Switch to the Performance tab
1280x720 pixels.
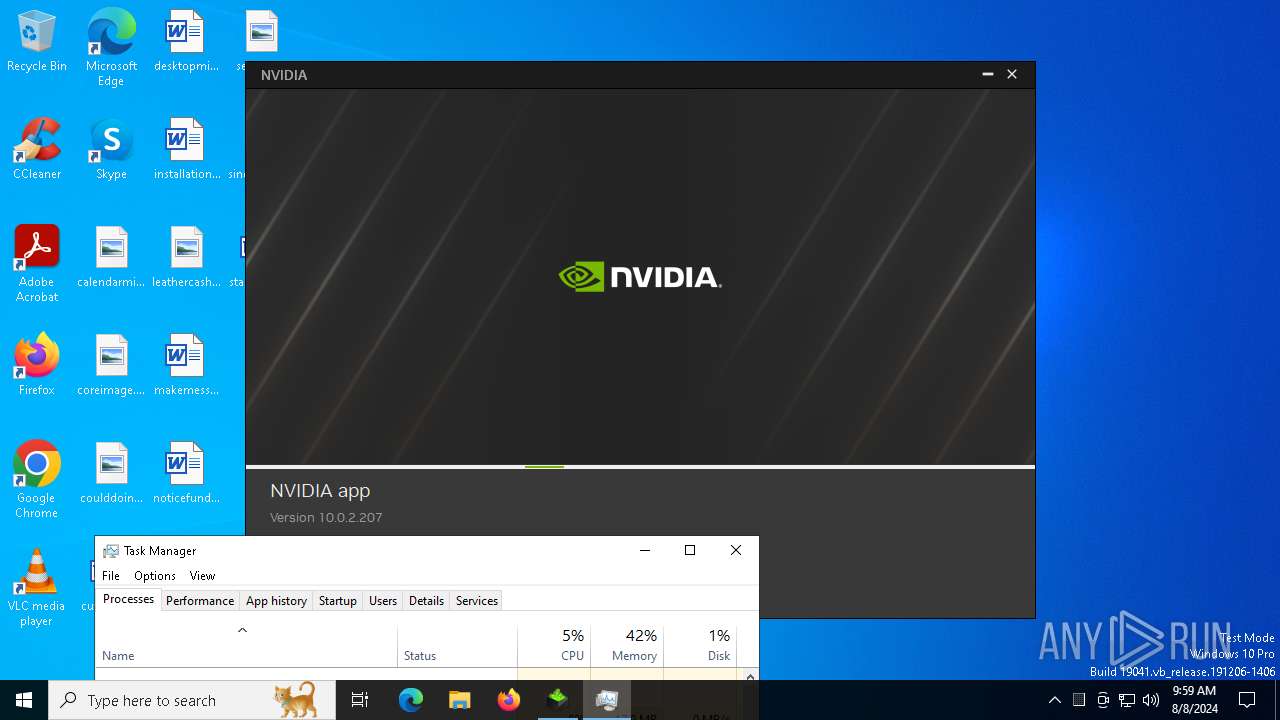click(x=200, y=601)
